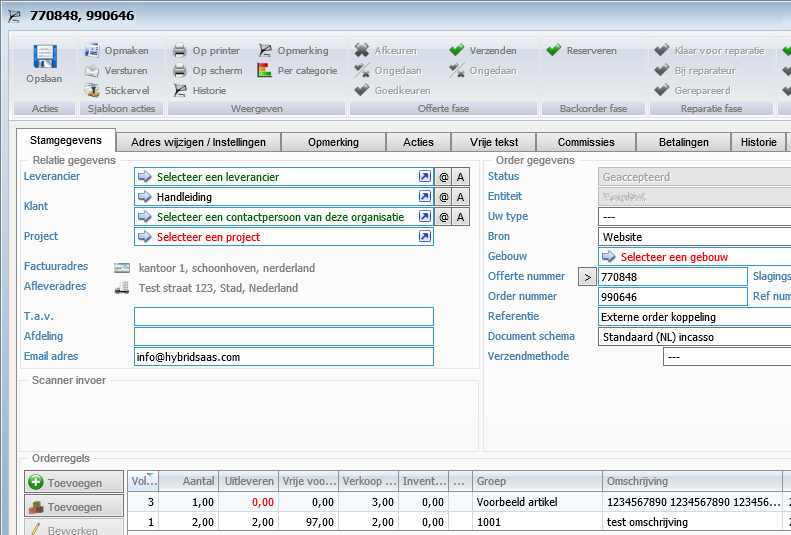The image size is (791, 535).
Task: Open the Leverancier selection field
Action: click(275, 177)
